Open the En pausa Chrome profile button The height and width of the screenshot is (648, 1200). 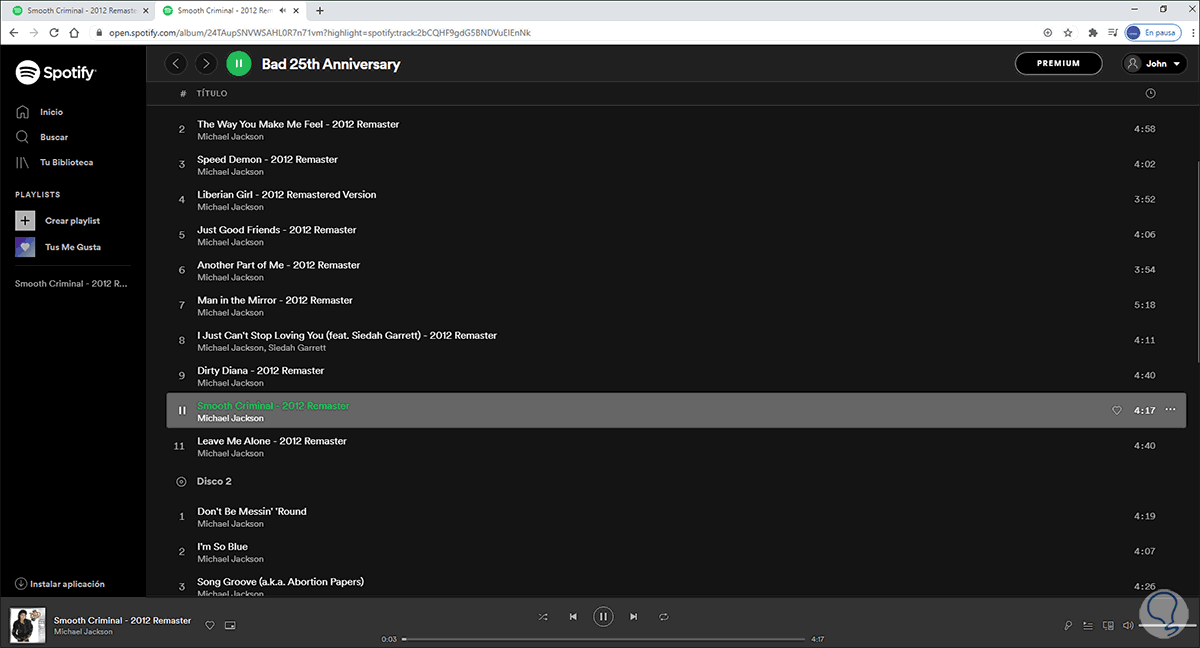tap(1153, 33)
